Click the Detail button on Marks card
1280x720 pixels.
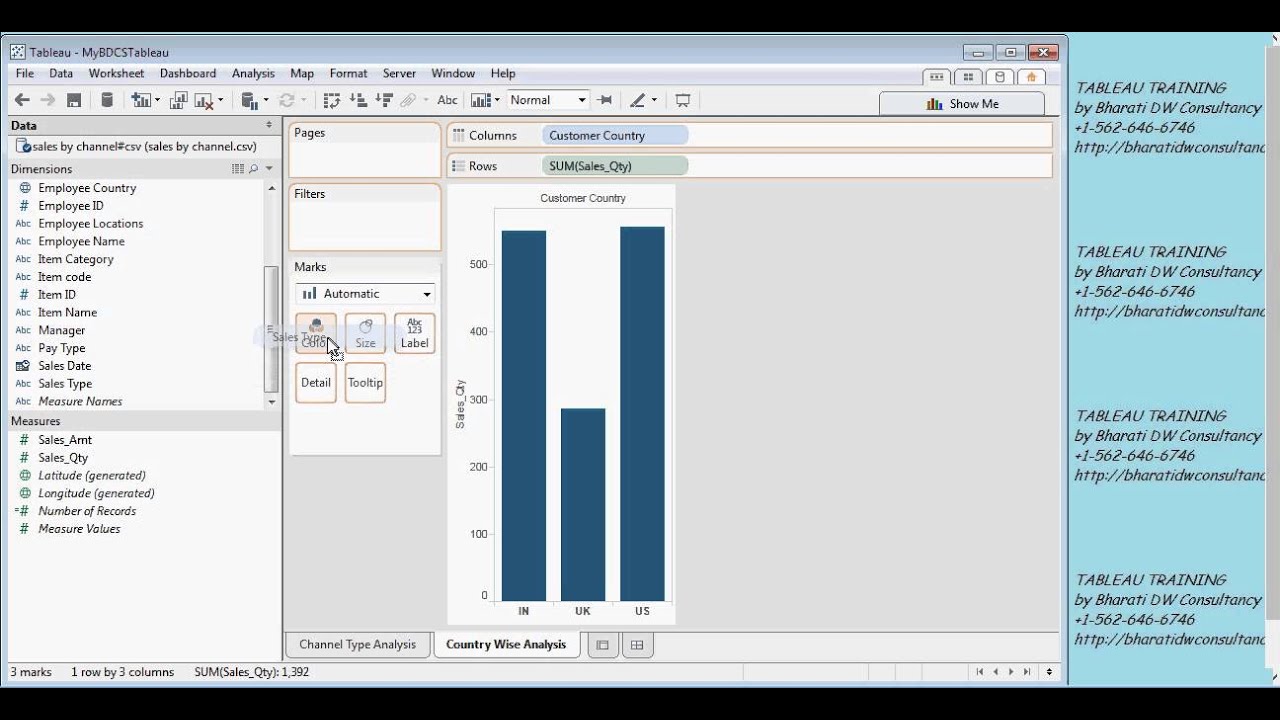[316, 383]
